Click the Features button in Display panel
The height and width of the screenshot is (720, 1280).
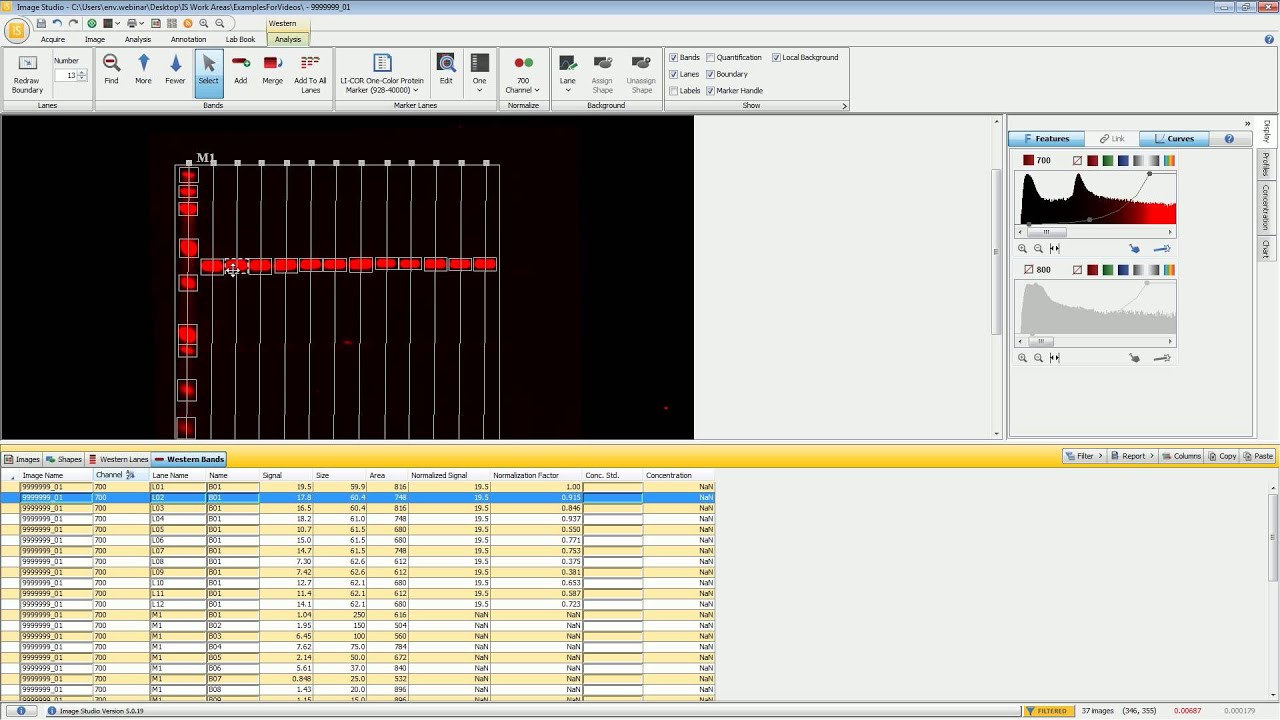point(1046,139)
